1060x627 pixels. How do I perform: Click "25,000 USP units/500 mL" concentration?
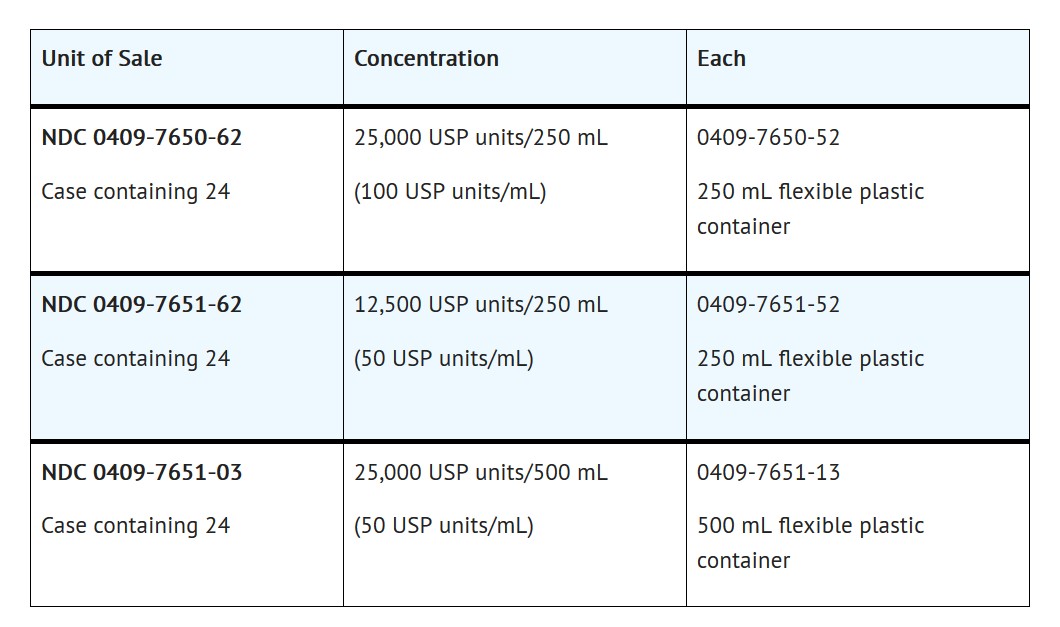(480, 472)
